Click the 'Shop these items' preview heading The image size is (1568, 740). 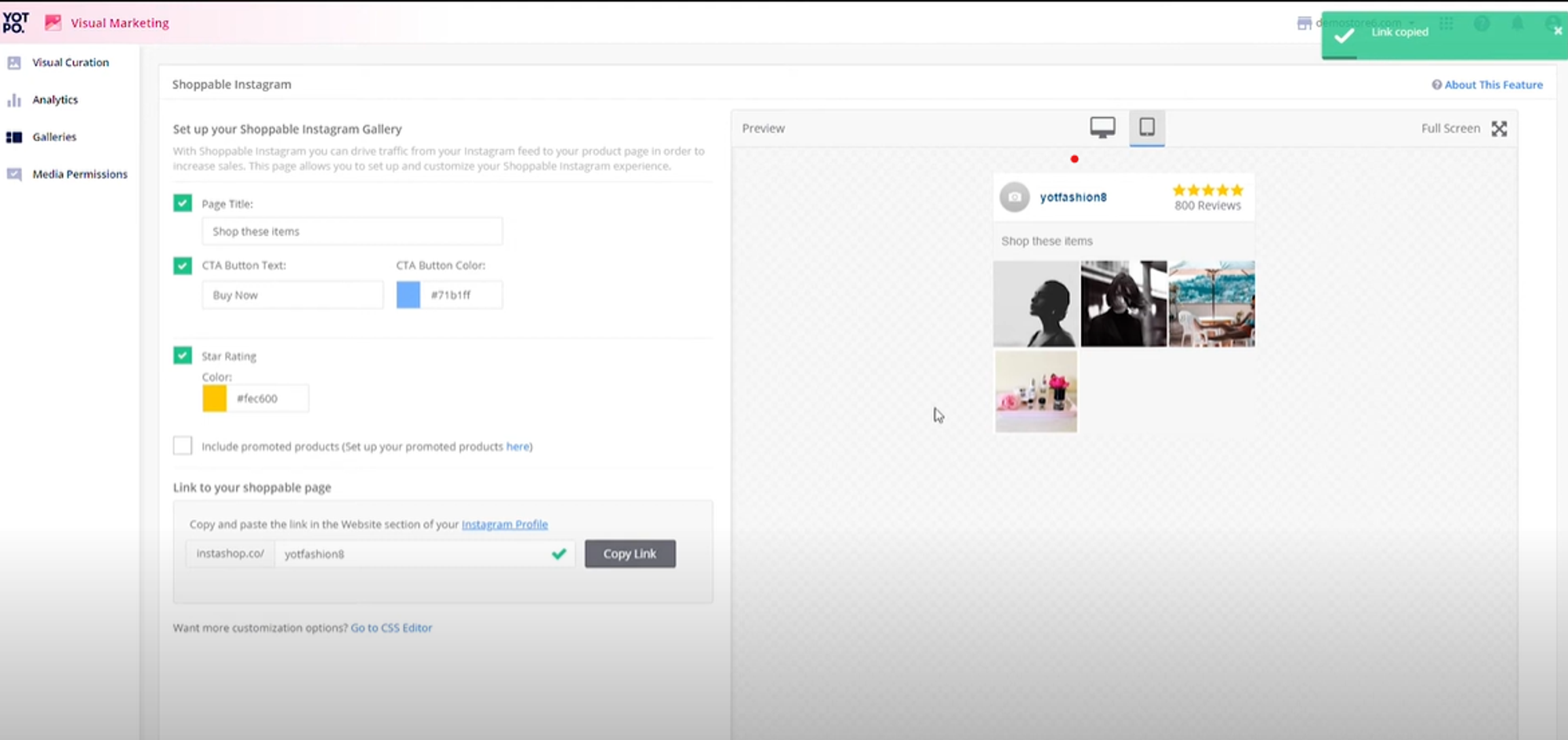pyautogui.click(x=1047, y=241)
